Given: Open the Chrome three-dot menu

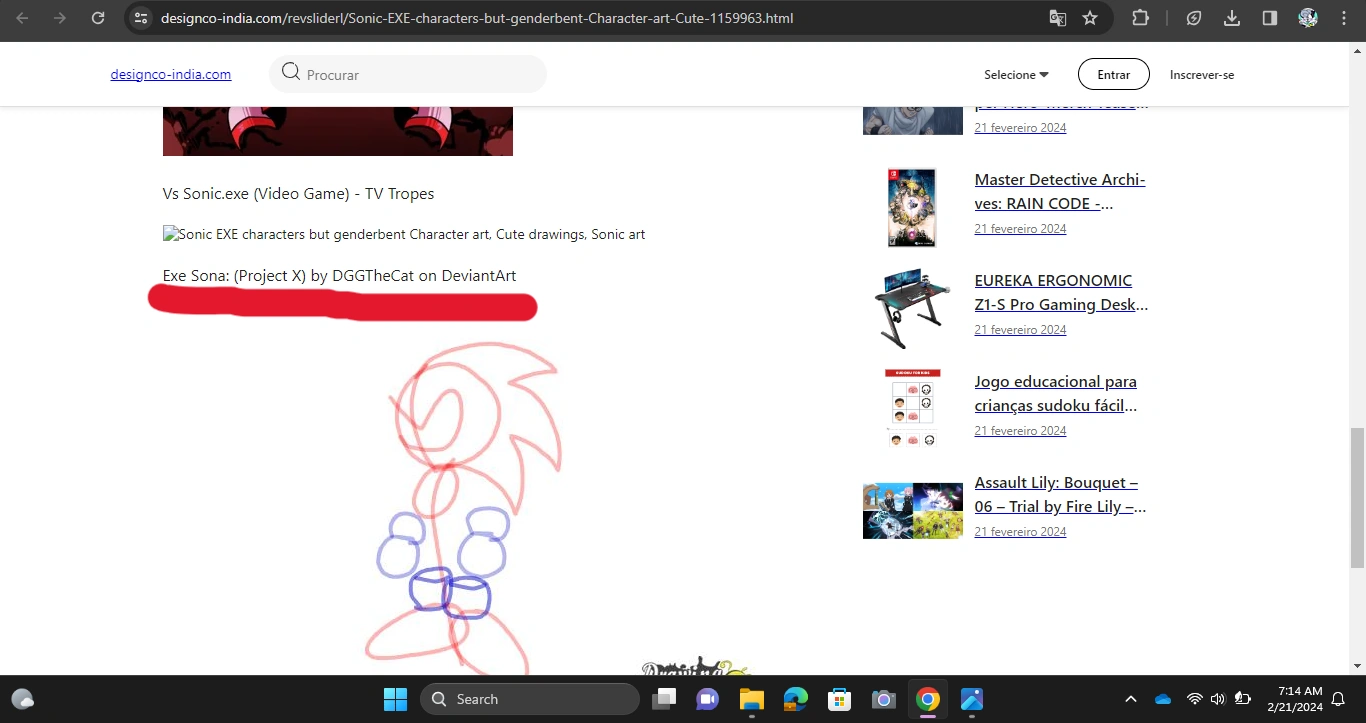Looking at the screenshot, I should click(1343, 18).
